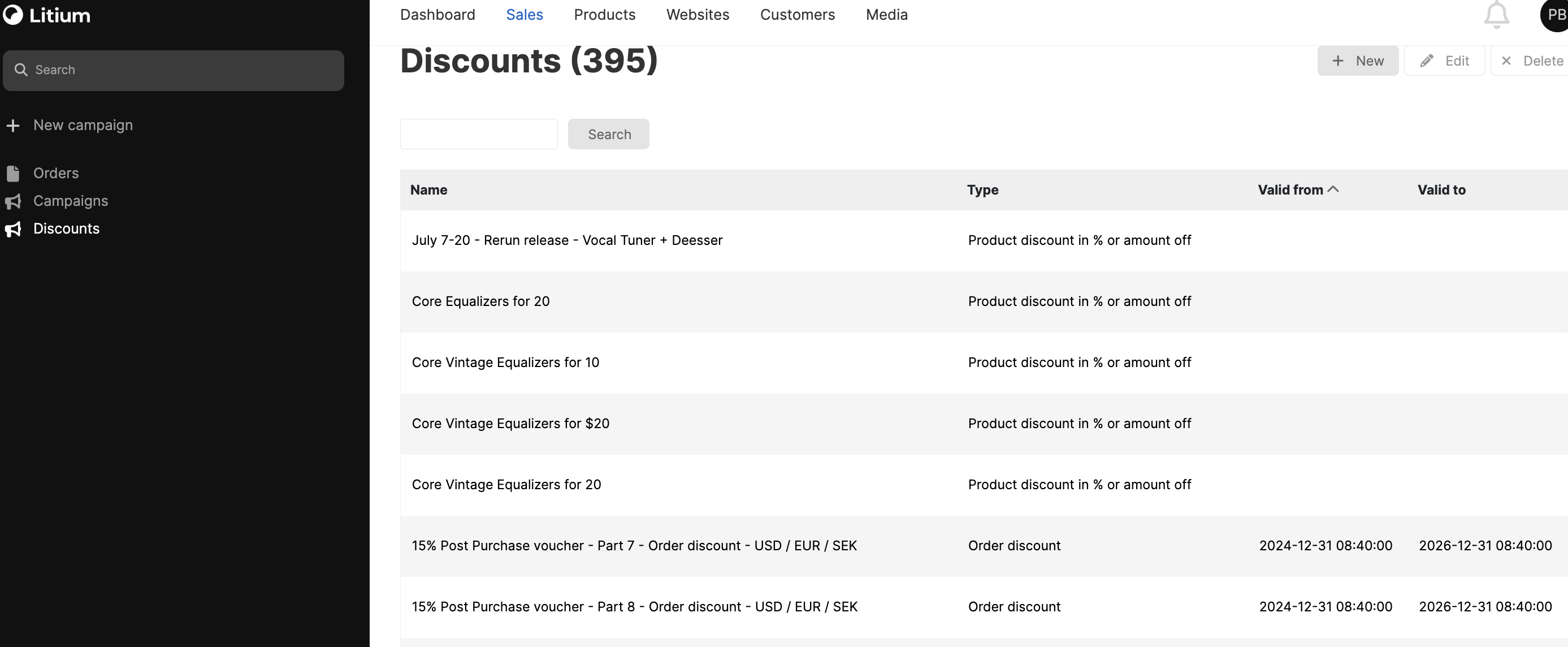
Task: Click the sidebar search magnifier icon
Action: [x=21, y=70]
